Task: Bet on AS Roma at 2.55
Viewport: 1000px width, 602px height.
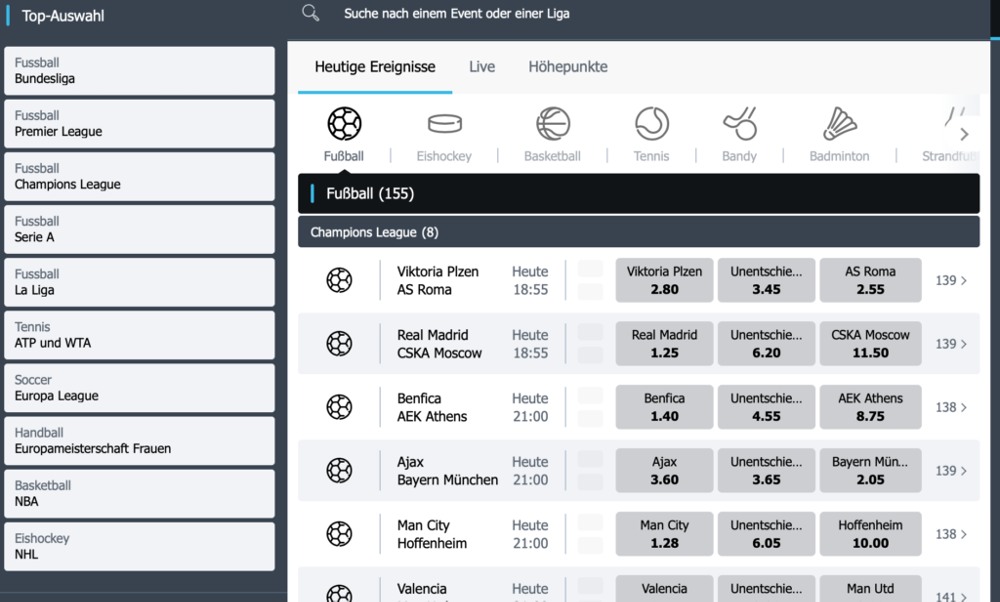Action: coord(870,280)
